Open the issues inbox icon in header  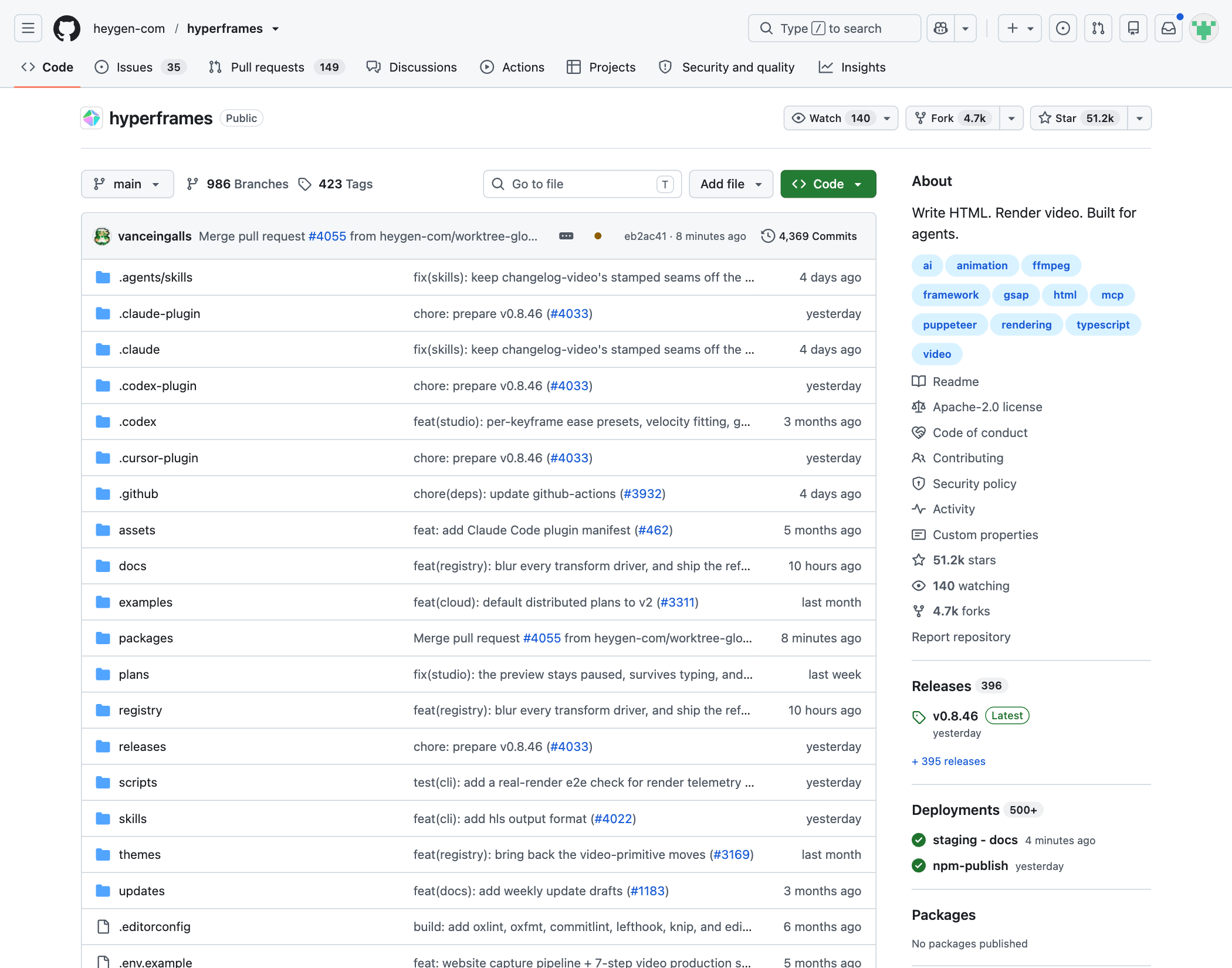pyautogui.click(x=1062, y=28)
